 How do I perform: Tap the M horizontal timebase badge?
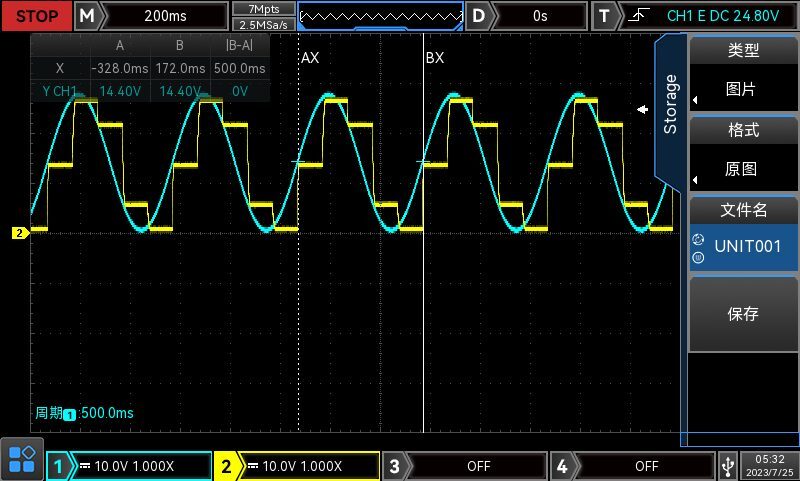coord(87,16)
